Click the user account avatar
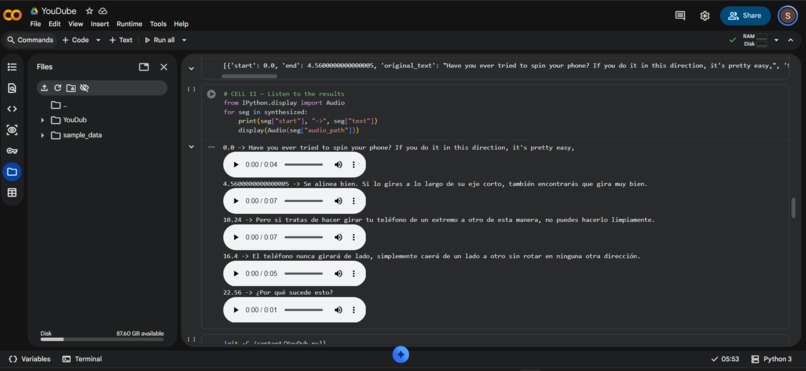This screenshot has height=371, width=806. 787,15
